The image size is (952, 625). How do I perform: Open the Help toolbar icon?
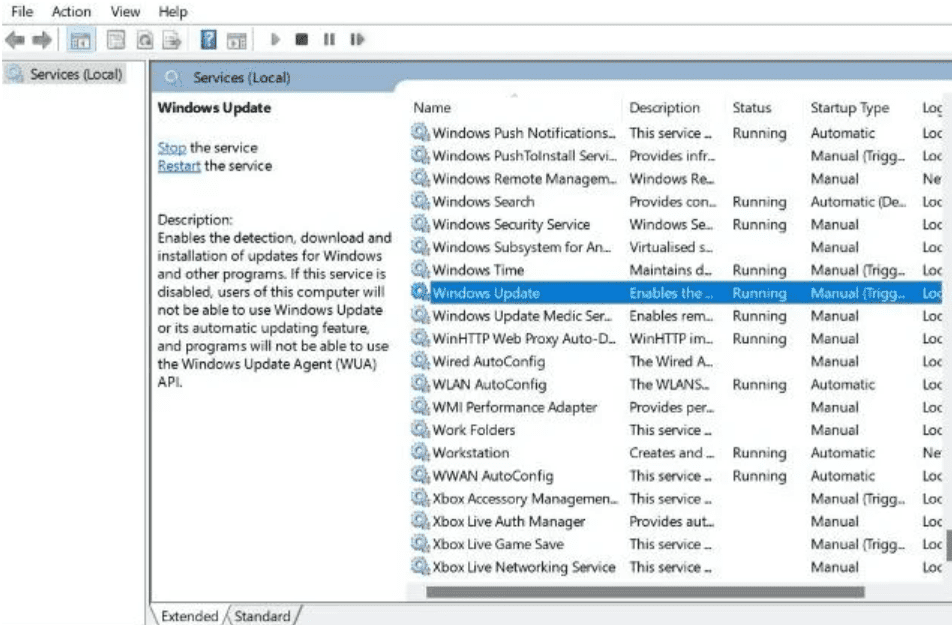[208, 40]
